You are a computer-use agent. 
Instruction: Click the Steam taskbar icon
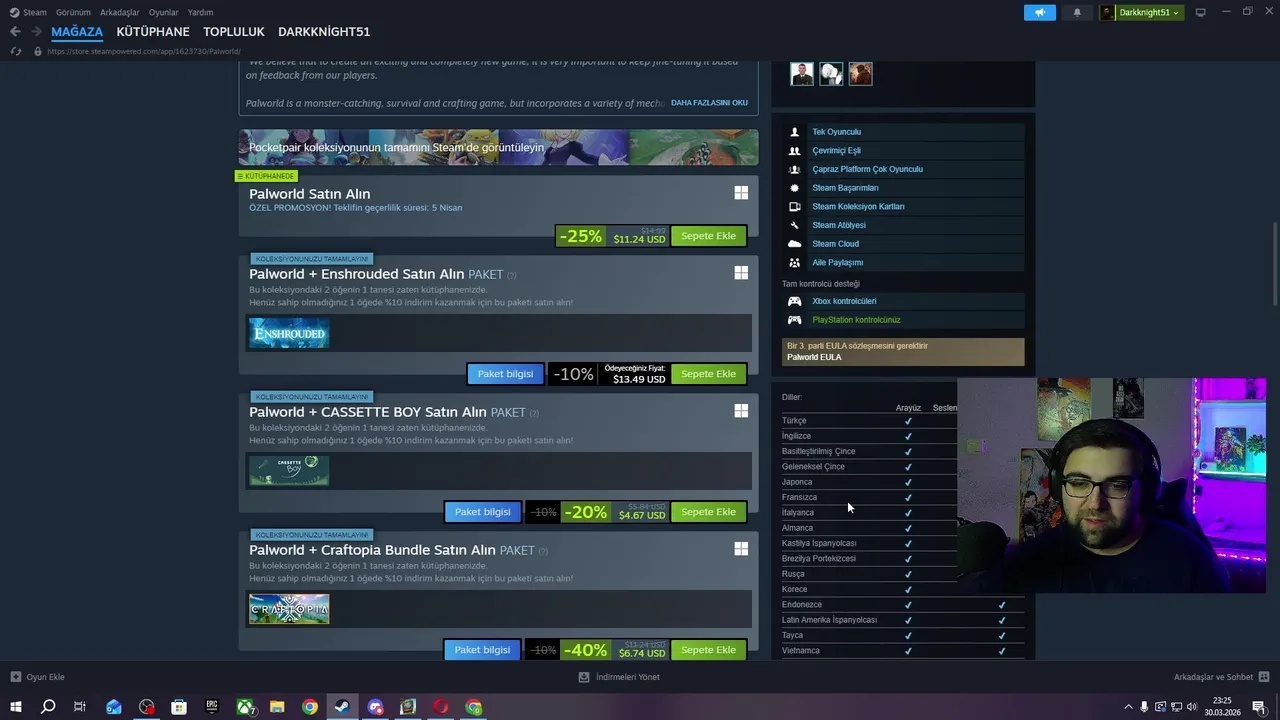342,707
